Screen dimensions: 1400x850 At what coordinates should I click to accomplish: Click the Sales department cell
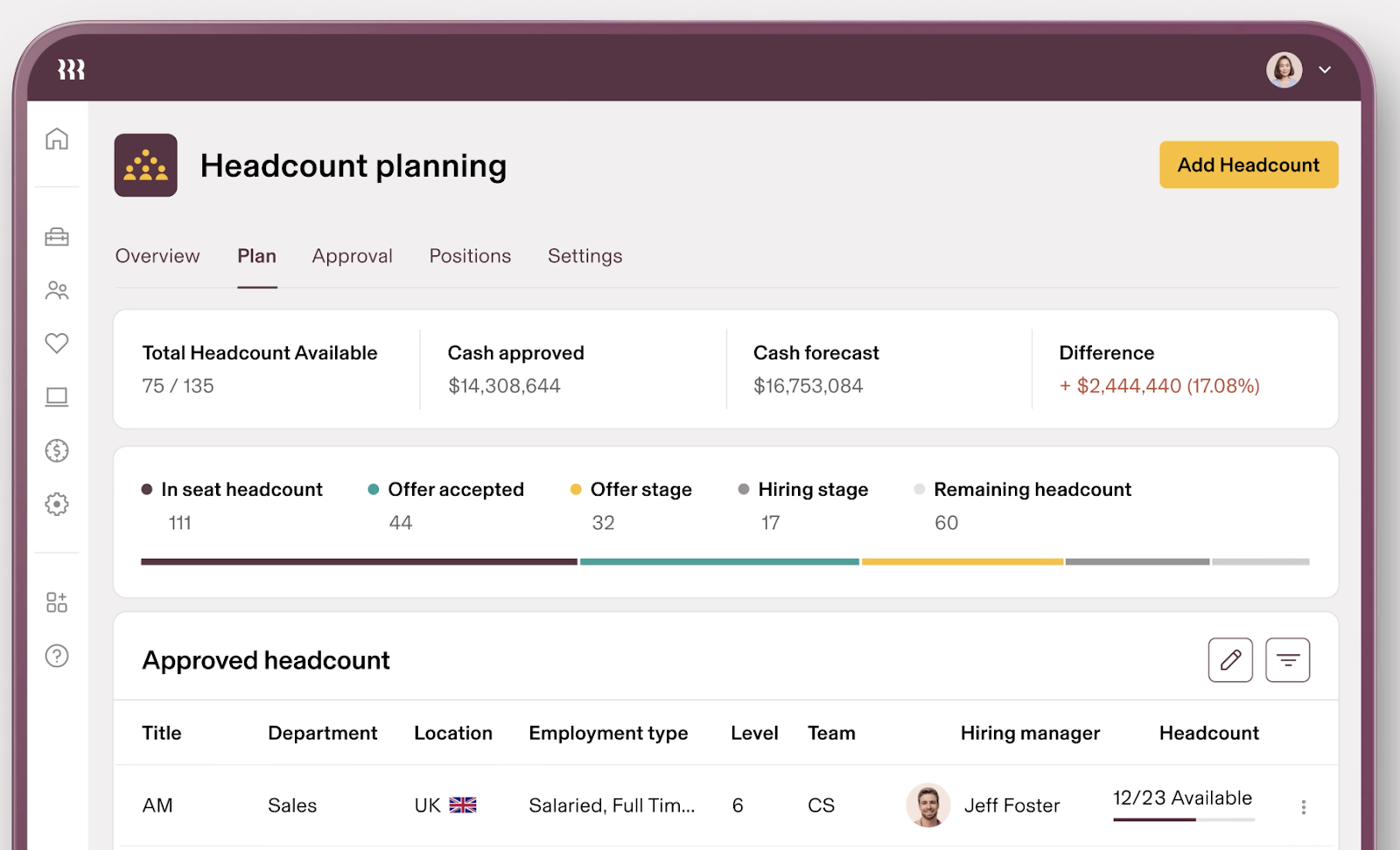(x=292, y=805)
